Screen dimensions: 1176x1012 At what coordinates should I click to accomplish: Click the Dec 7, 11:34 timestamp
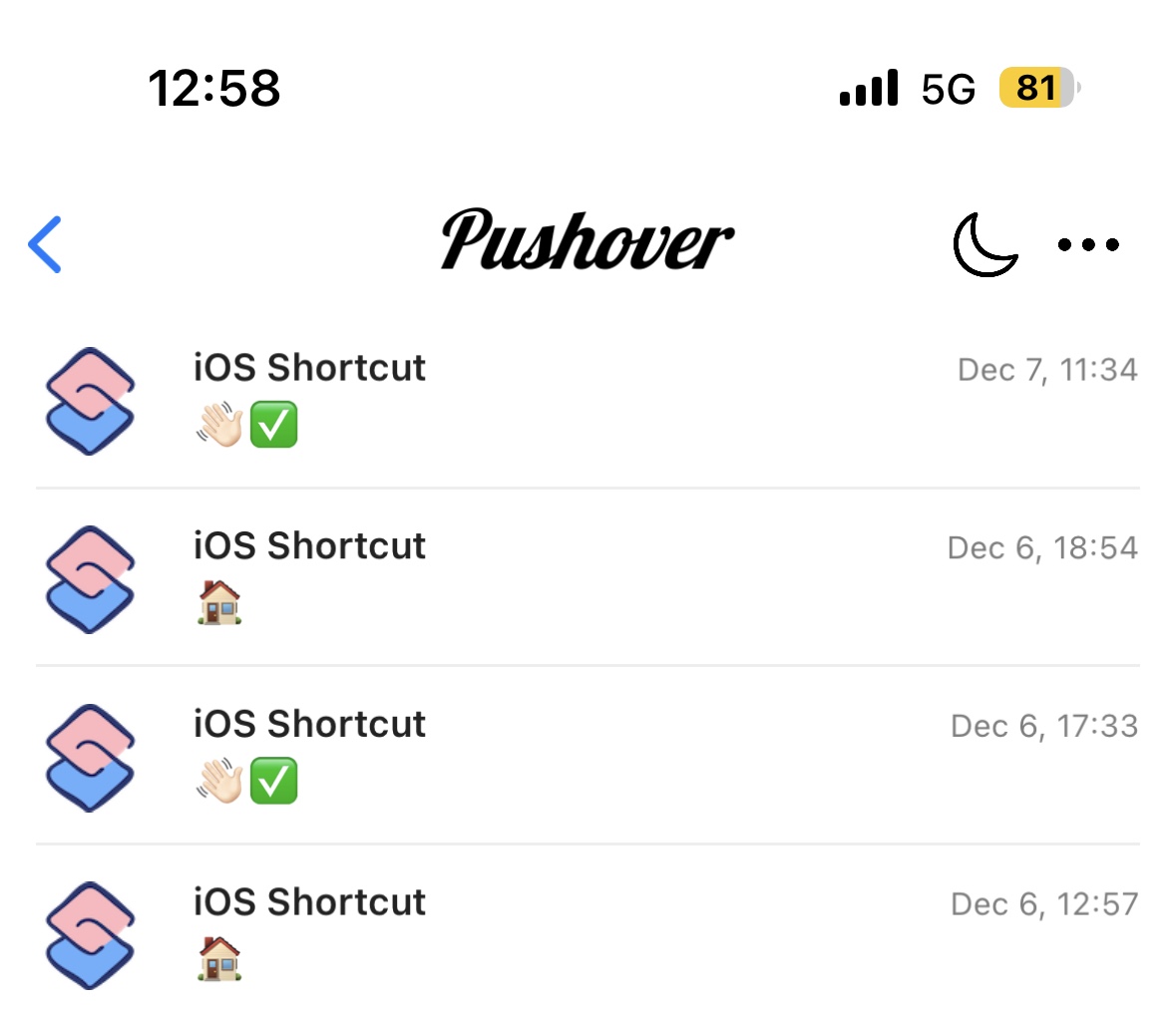(x=1047, y=370)
